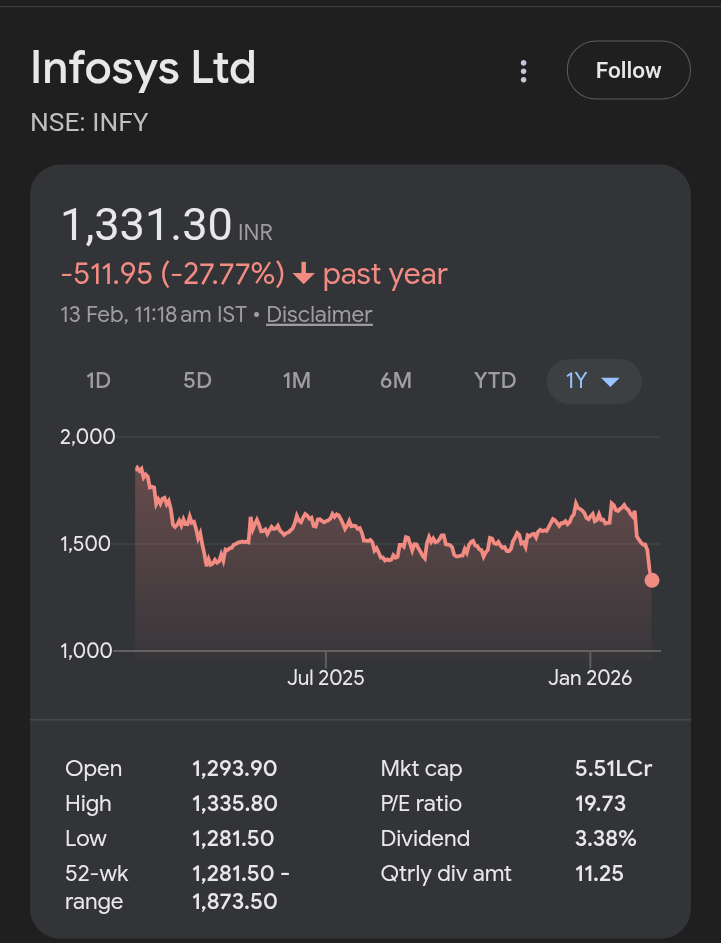Switch chart to 1D range
The height and width of the screenshot is (943, 721).
click(x=98, y=381)
